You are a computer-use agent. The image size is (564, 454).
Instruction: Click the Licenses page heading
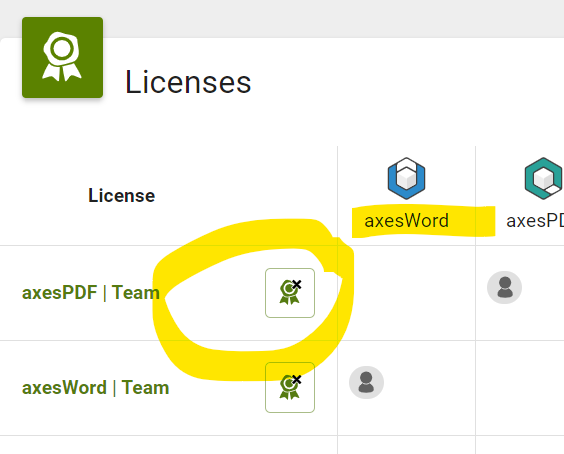point(188,82)
